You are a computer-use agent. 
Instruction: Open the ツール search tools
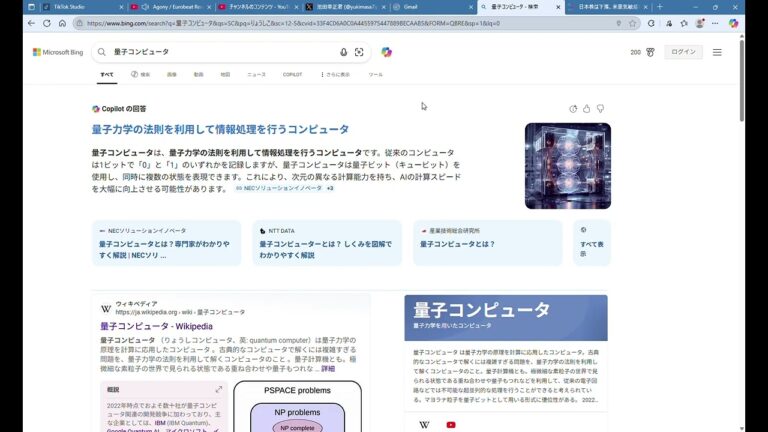[376, 74]
